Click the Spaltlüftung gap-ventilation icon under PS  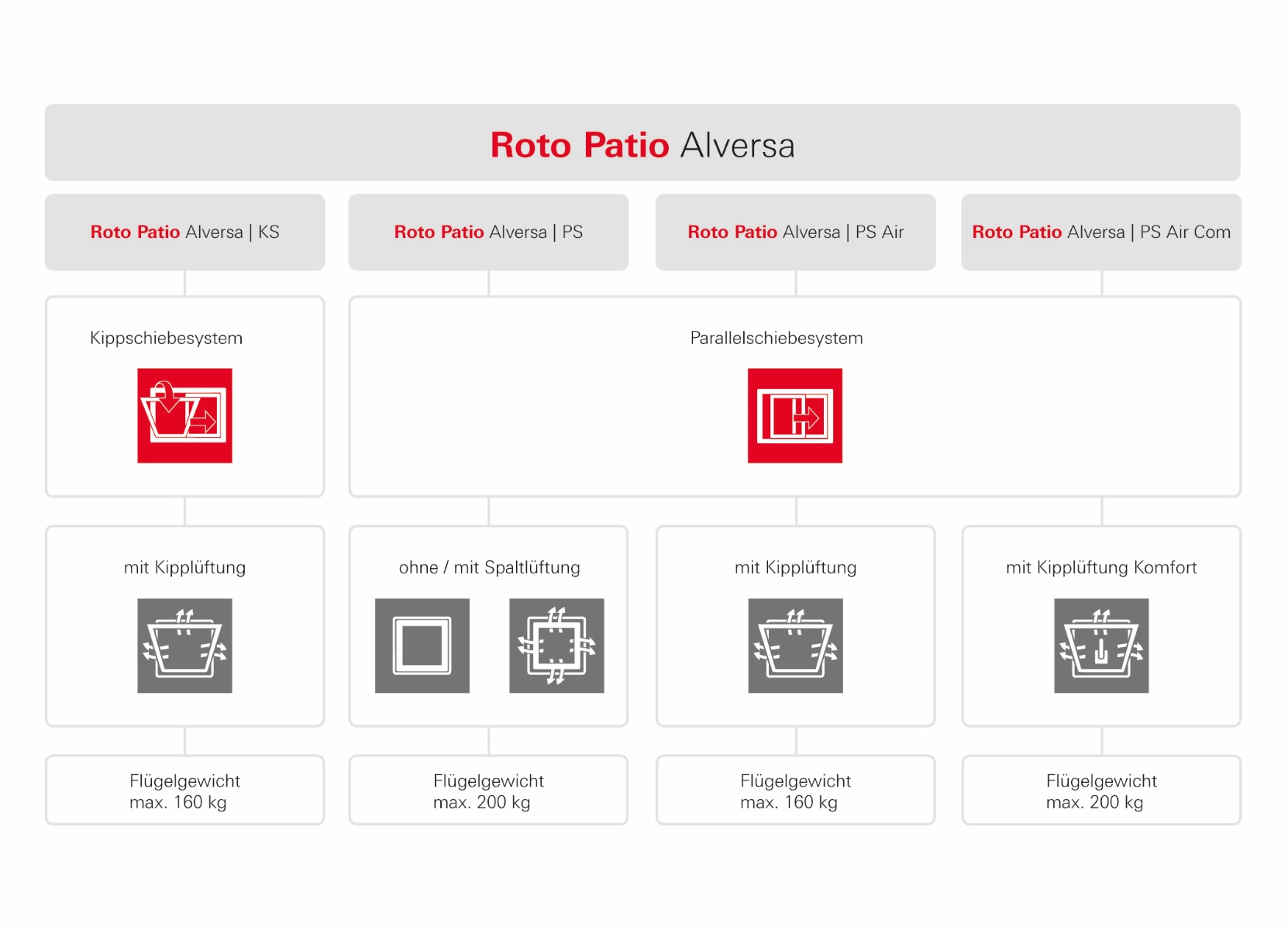coord(556,646)
